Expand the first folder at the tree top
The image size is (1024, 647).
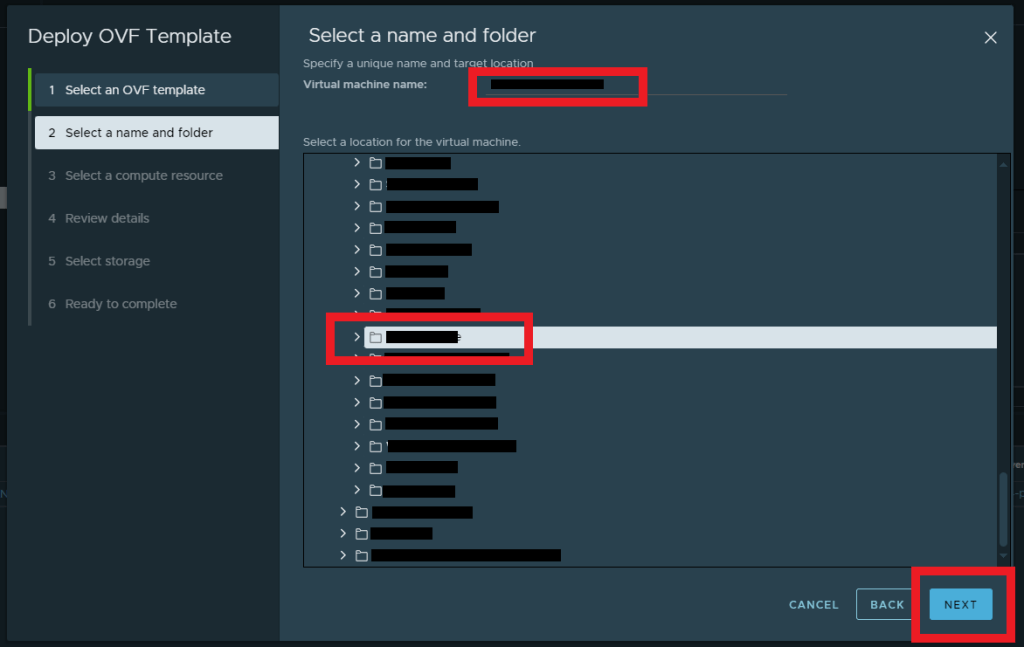(357, 162)
